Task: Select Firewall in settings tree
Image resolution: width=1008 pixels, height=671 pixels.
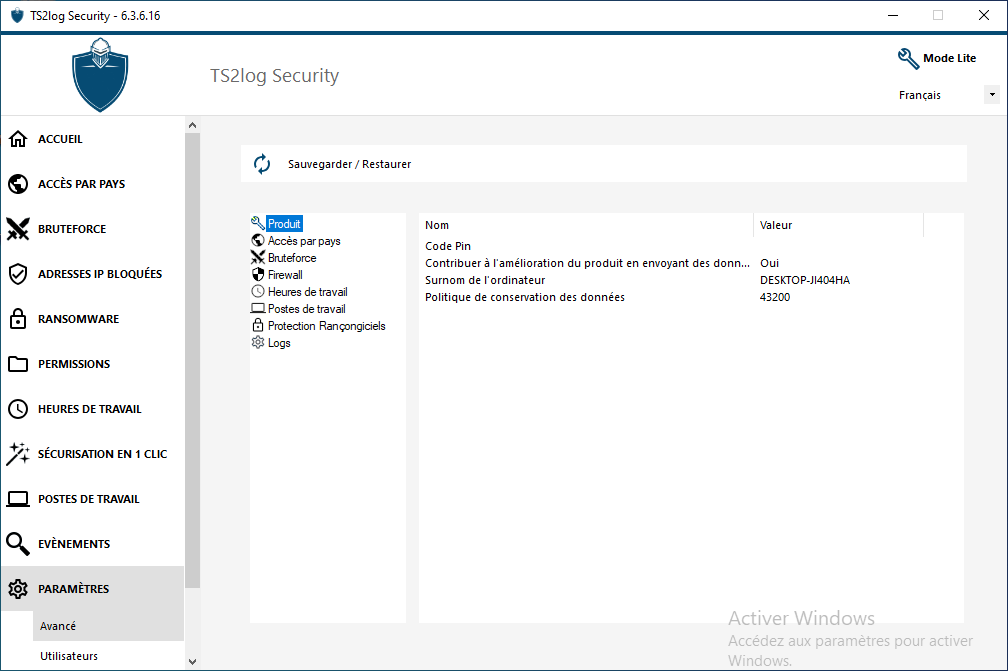Action: (285, 275)
